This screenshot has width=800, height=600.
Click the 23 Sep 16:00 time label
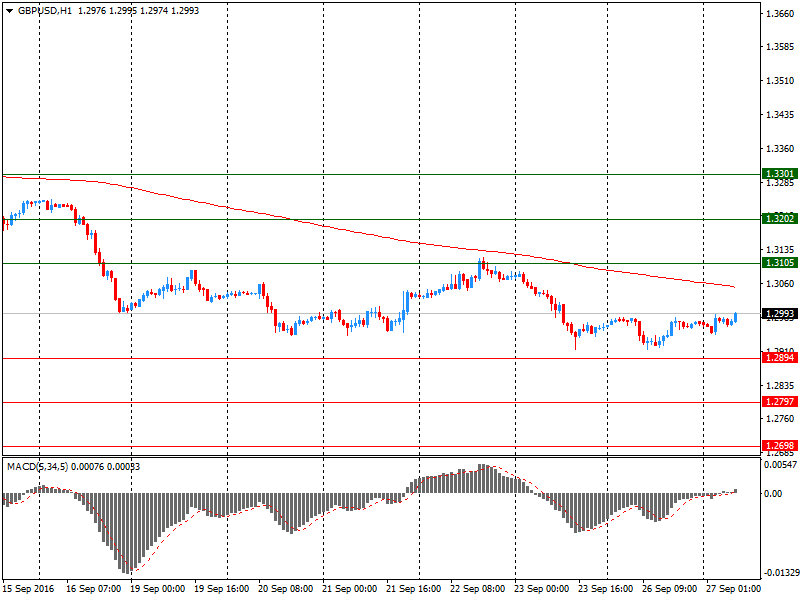(606, 589)
